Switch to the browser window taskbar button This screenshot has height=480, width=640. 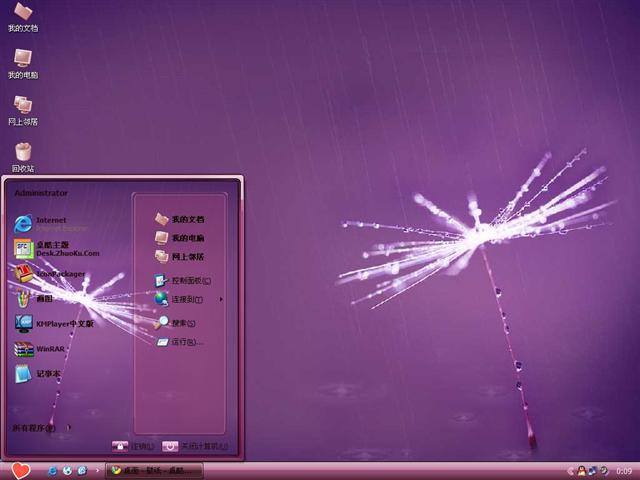154,471
